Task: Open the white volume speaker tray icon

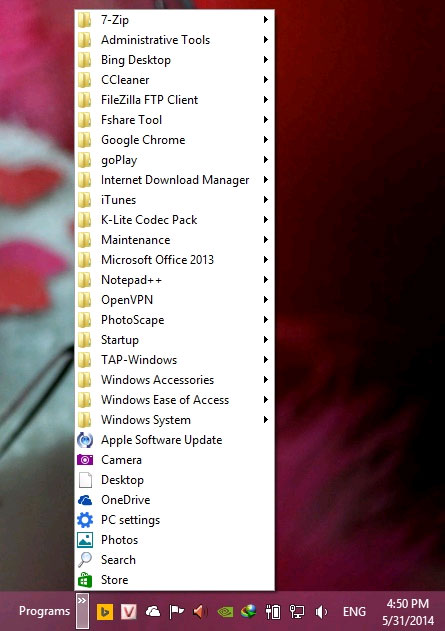Action: tap(321, 612)
